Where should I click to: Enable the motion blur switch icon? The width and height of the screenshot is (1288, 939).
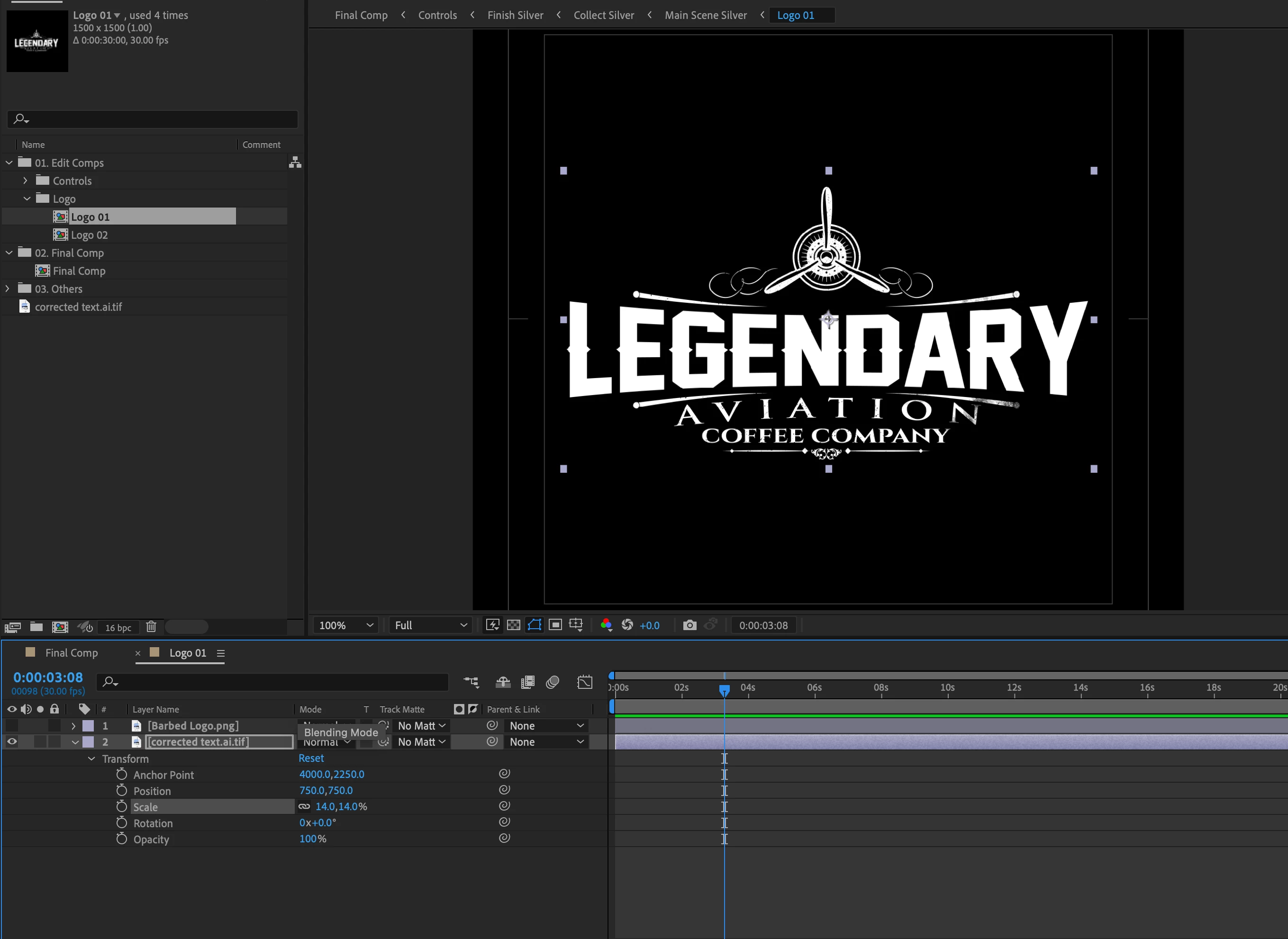point(553,682)
